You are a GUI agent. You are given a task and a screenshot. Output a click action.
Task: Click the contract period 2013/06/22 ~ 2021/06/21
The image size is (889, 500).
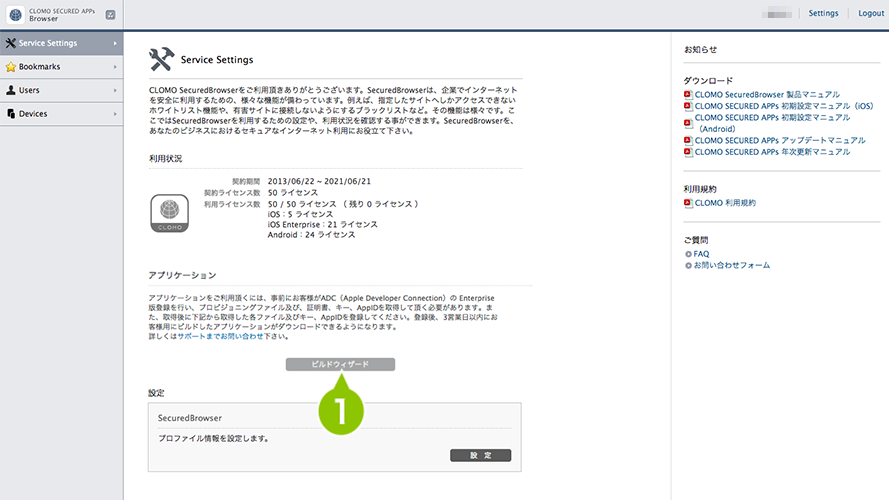(x=319, y=181)
